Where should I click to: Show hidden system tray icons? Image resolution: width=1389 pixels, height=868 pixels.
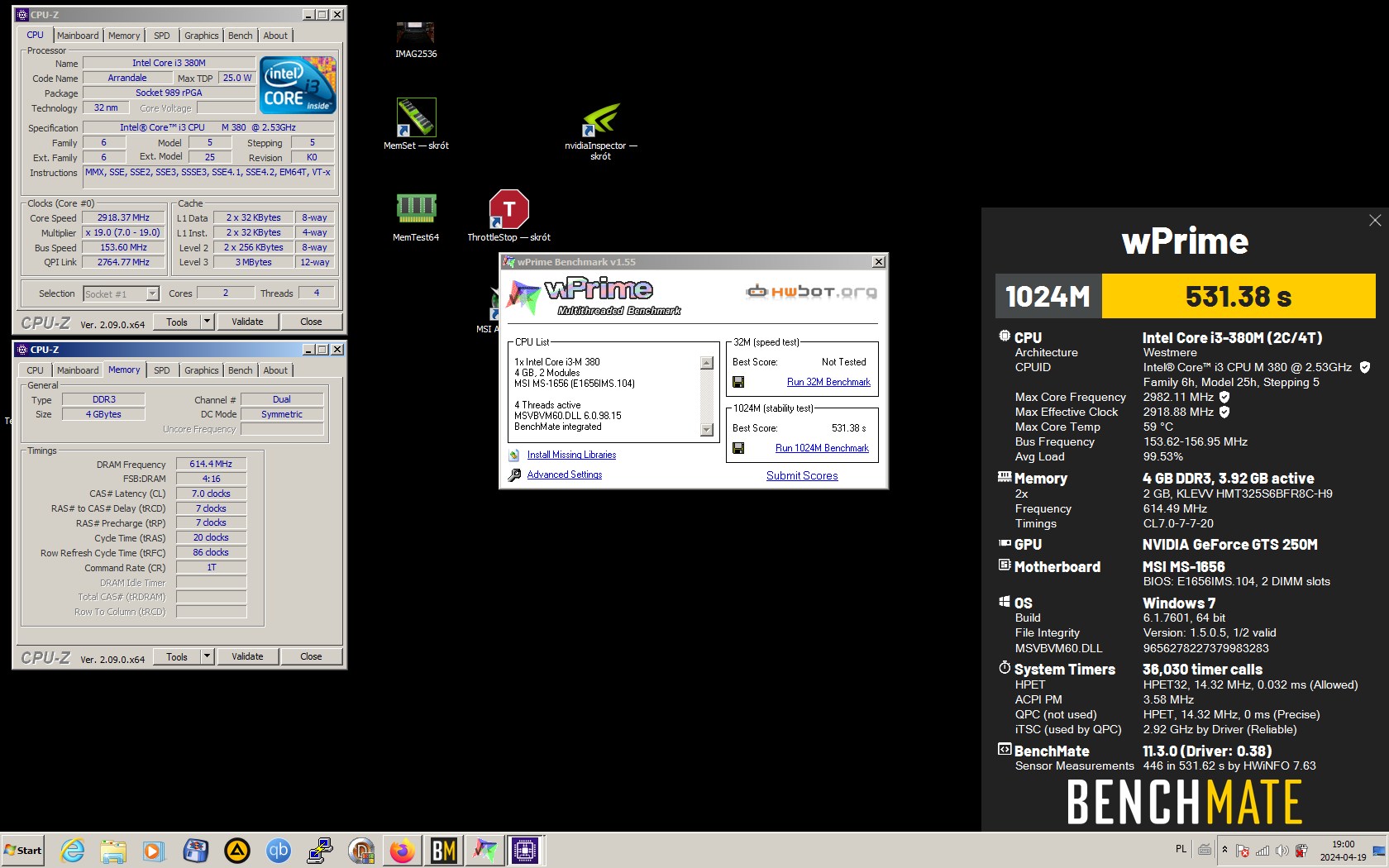click(1225, 850)
